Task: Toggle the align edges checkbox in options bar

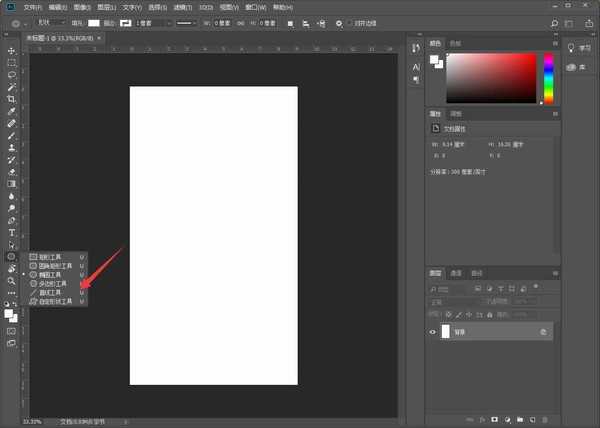Action: (348, 22)
